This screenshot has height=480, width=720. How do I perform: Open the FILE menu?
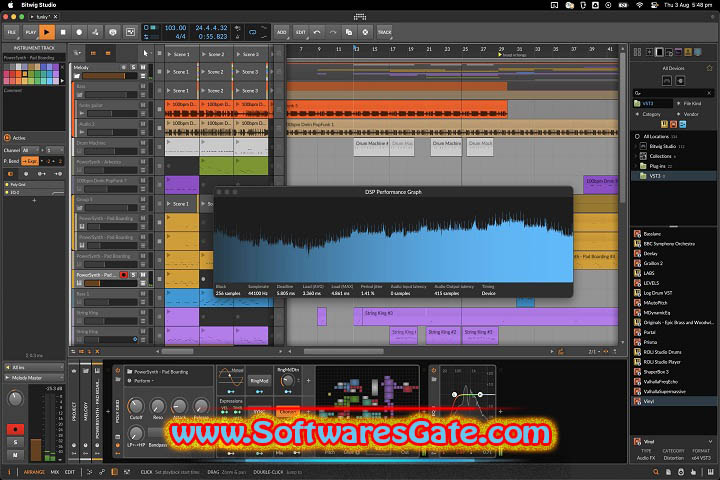(11, 32)
